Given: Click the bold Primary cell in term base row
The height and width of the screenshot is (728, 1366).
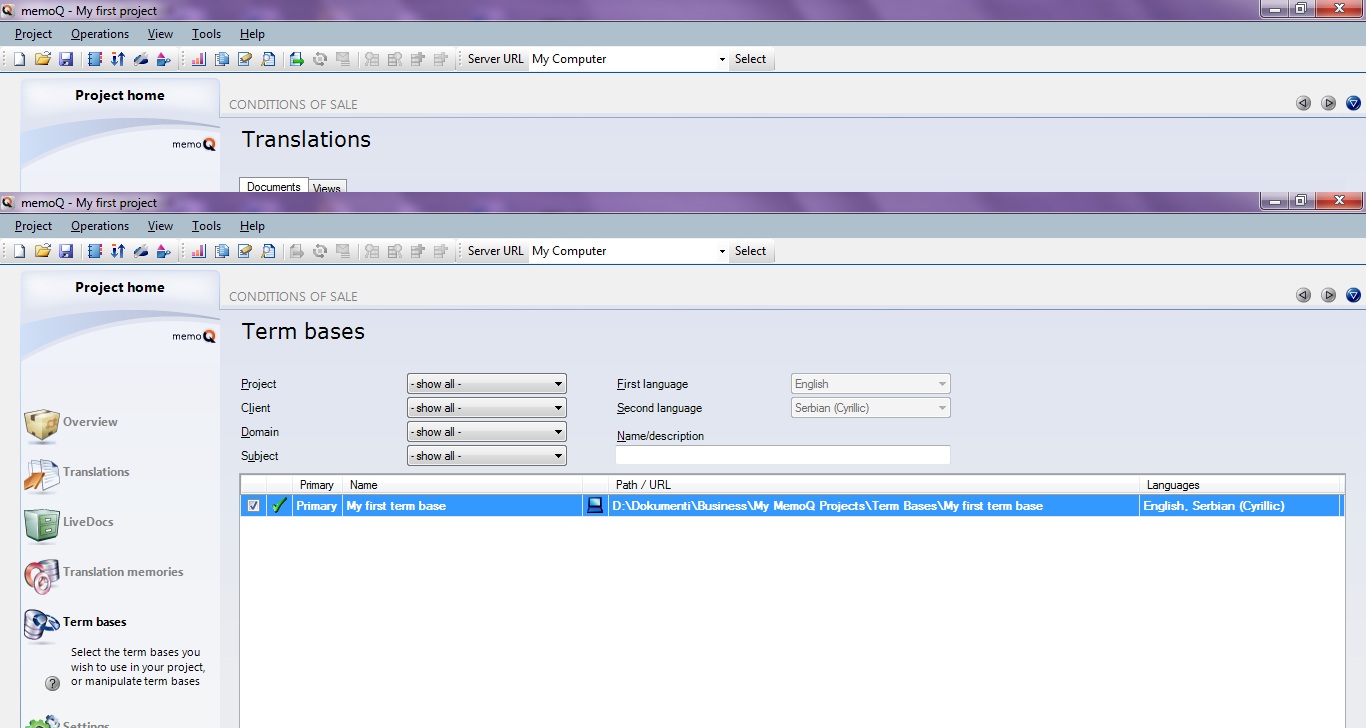Looking at the screenshot, I should pos(317,506).
